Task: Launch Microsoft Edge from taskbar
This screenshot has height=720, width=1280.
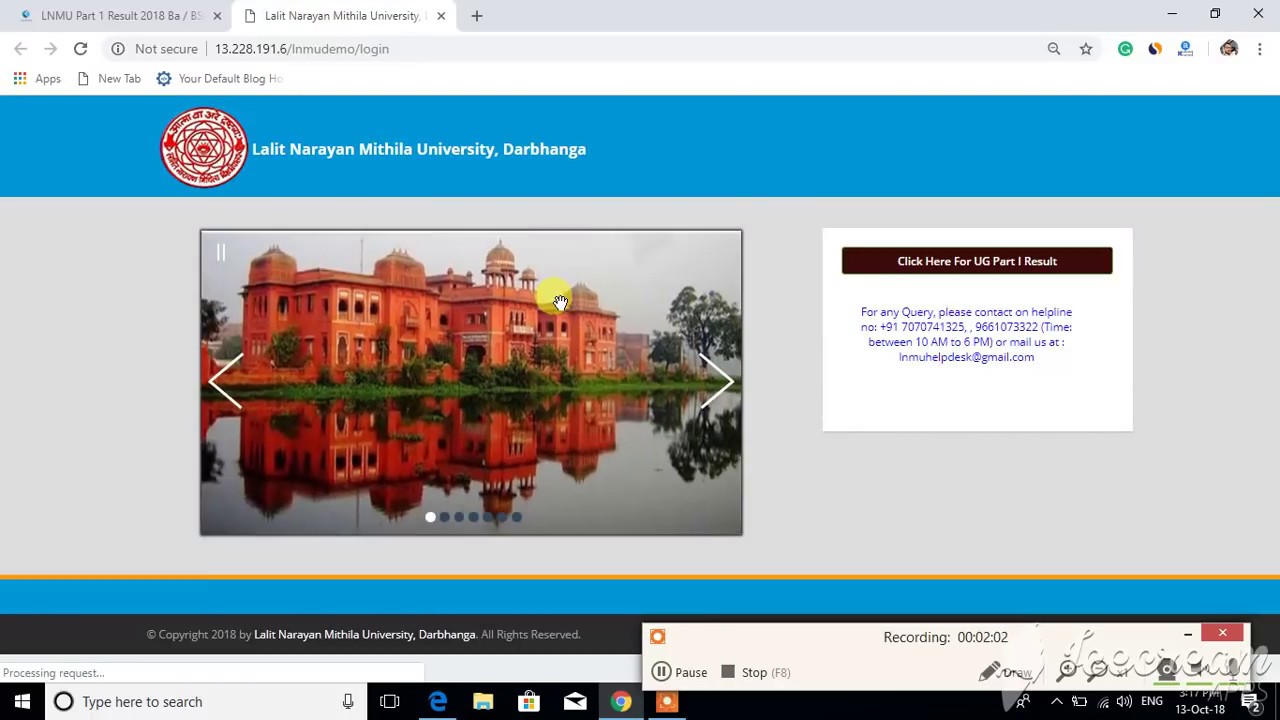Action: 438,702
